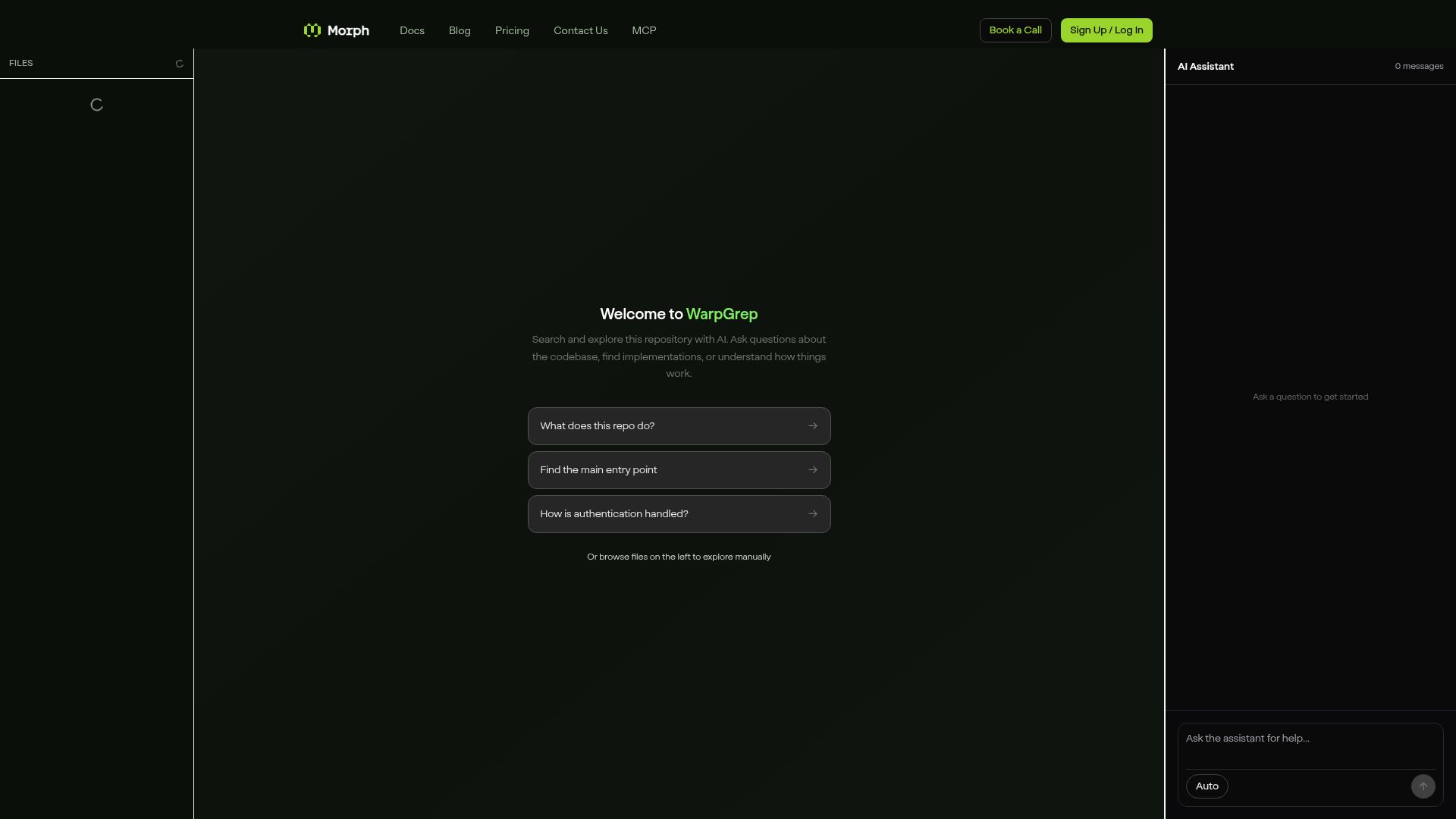Click arrow on 'How is authentication handled?'

[813, 514]
